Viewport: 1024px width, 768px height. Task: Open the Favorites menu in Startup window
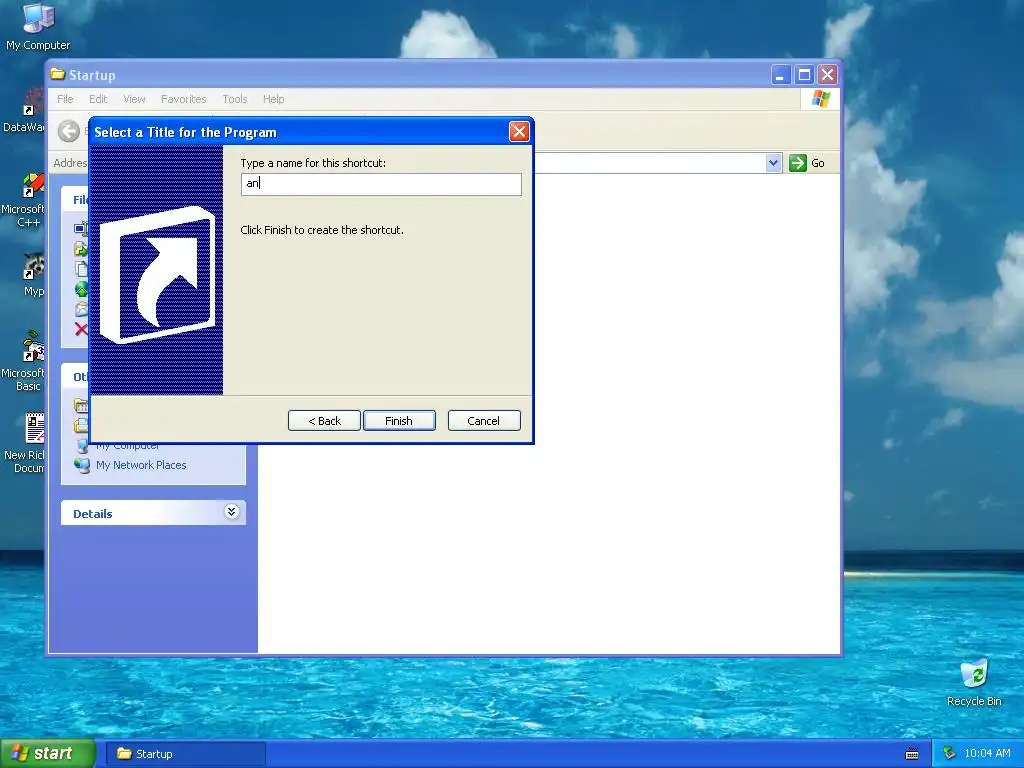coord(184,99)
